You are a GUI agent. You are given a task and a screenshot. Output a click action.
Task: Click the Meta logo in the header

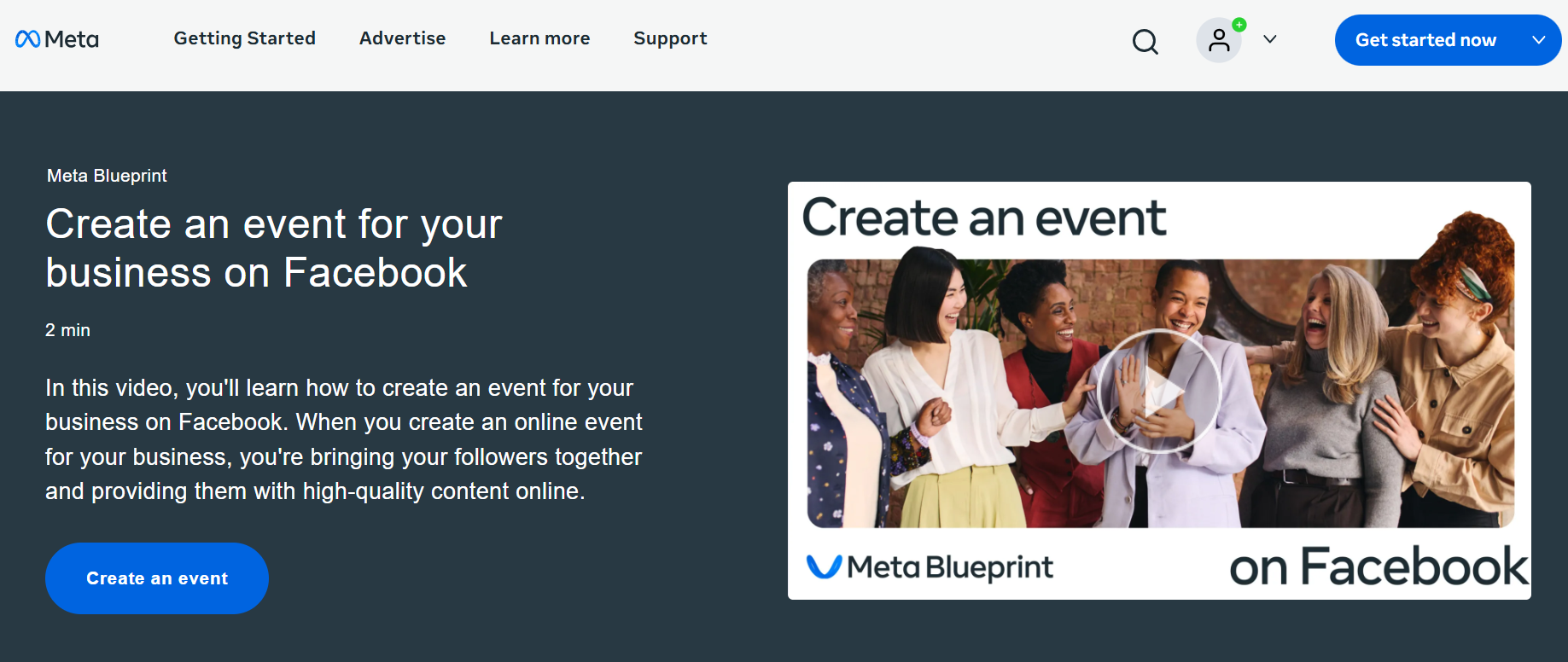coord(57,39)
